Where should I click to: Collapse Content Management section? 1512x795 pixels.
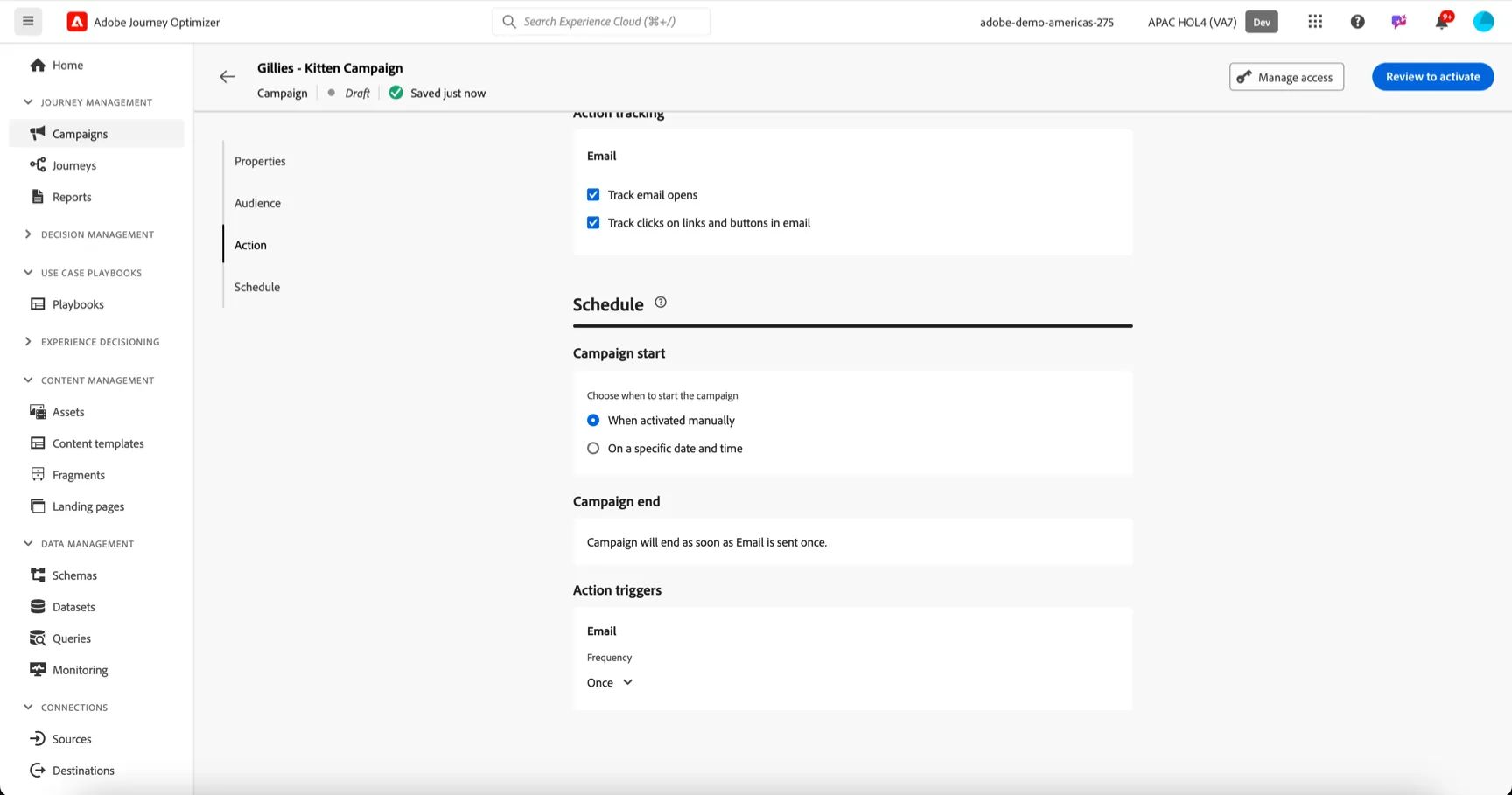pyautogui.click(x=28, y=380)
